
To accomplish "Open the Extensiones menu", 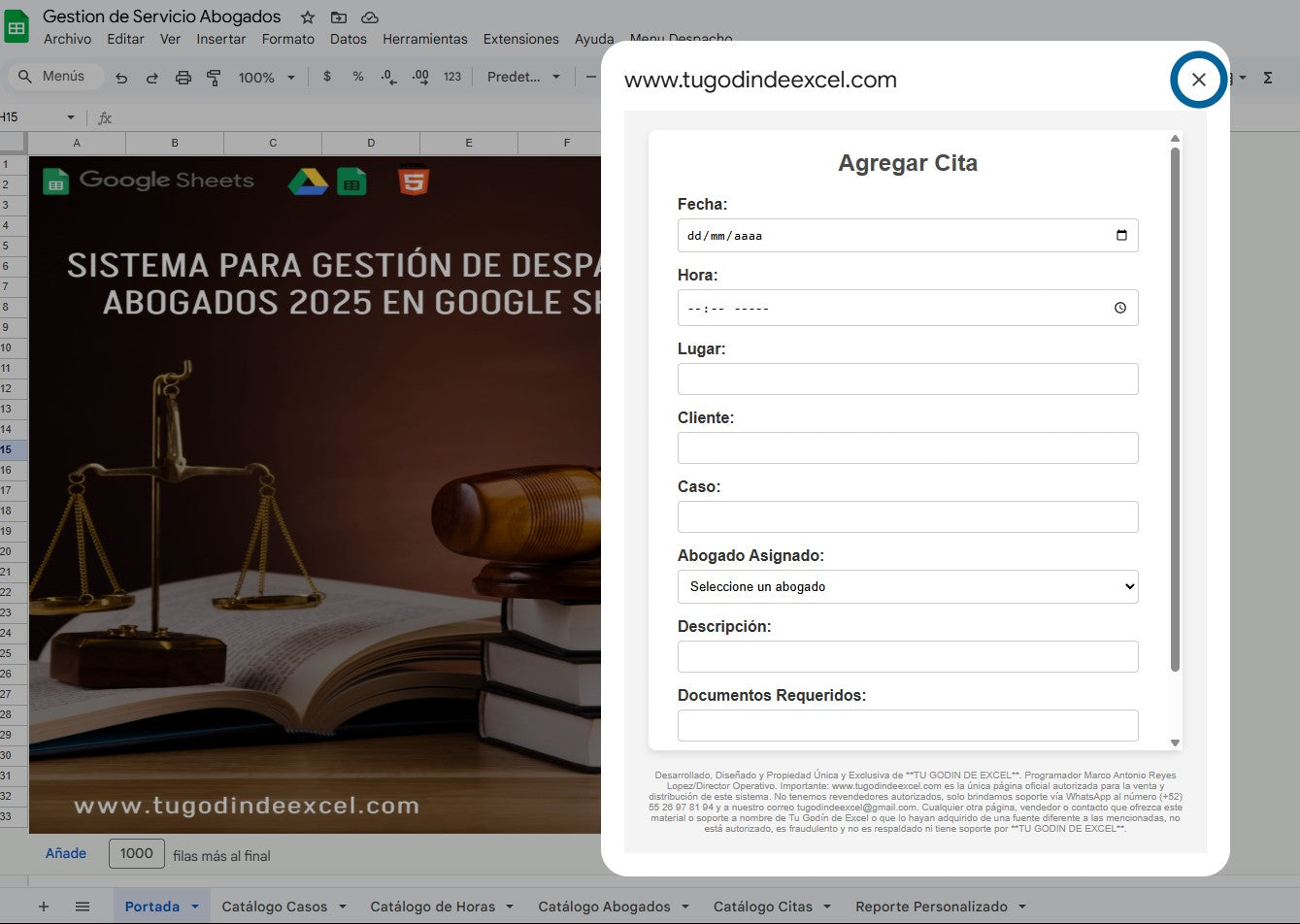I will (x=521, y=39).
